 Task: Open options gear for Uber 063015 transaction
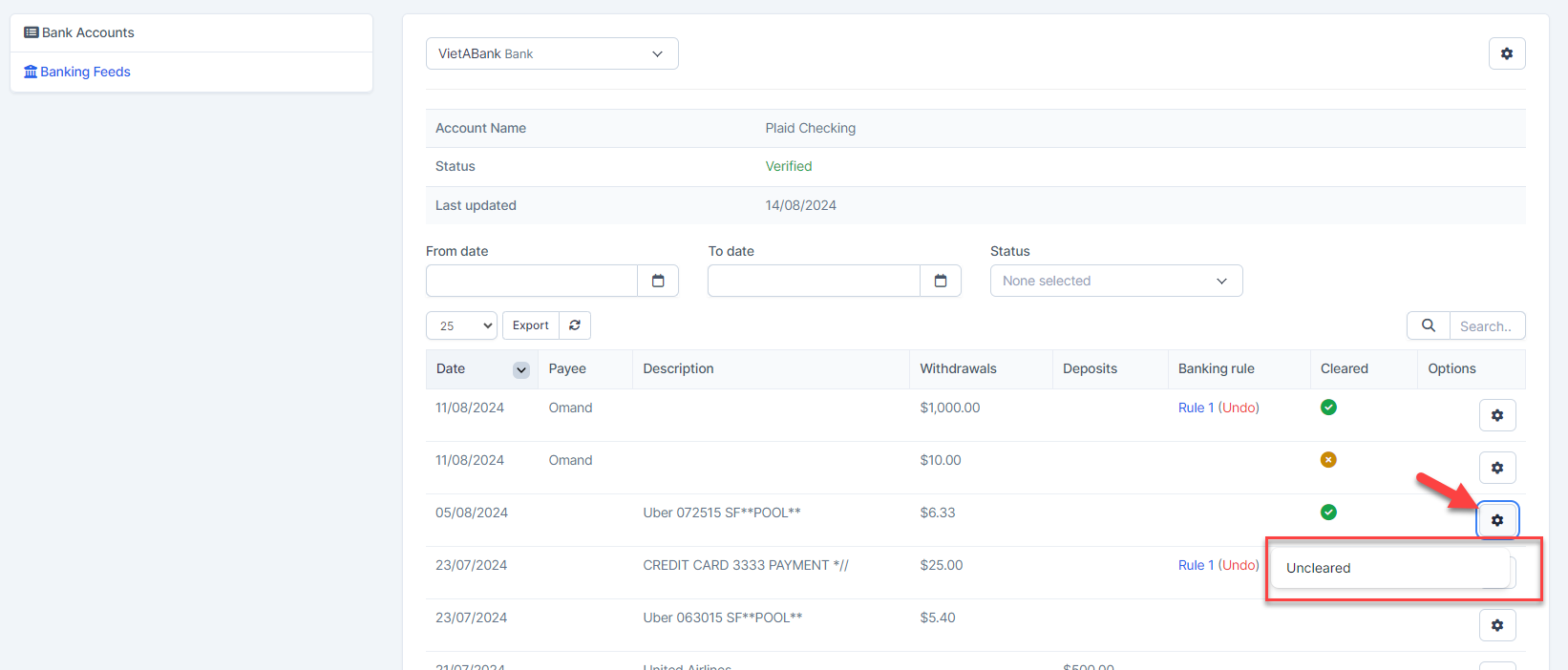pos(1496,625)
